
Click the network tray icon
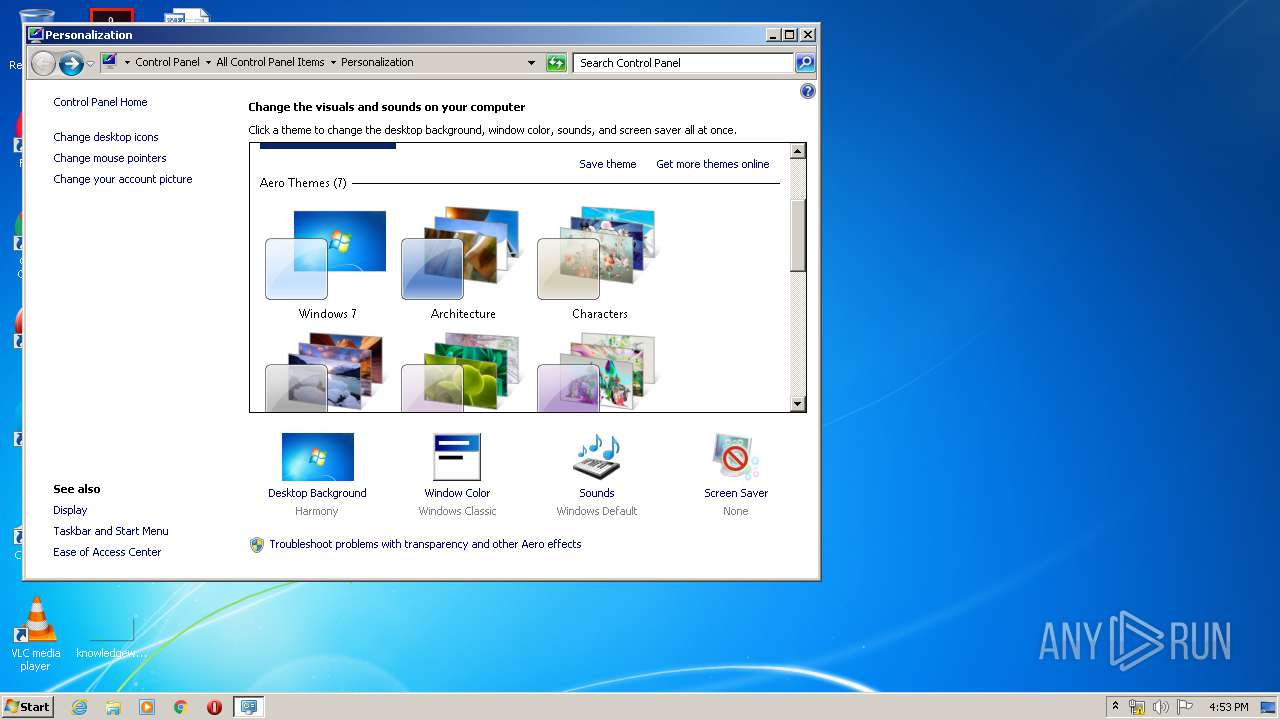(1137, 707)
